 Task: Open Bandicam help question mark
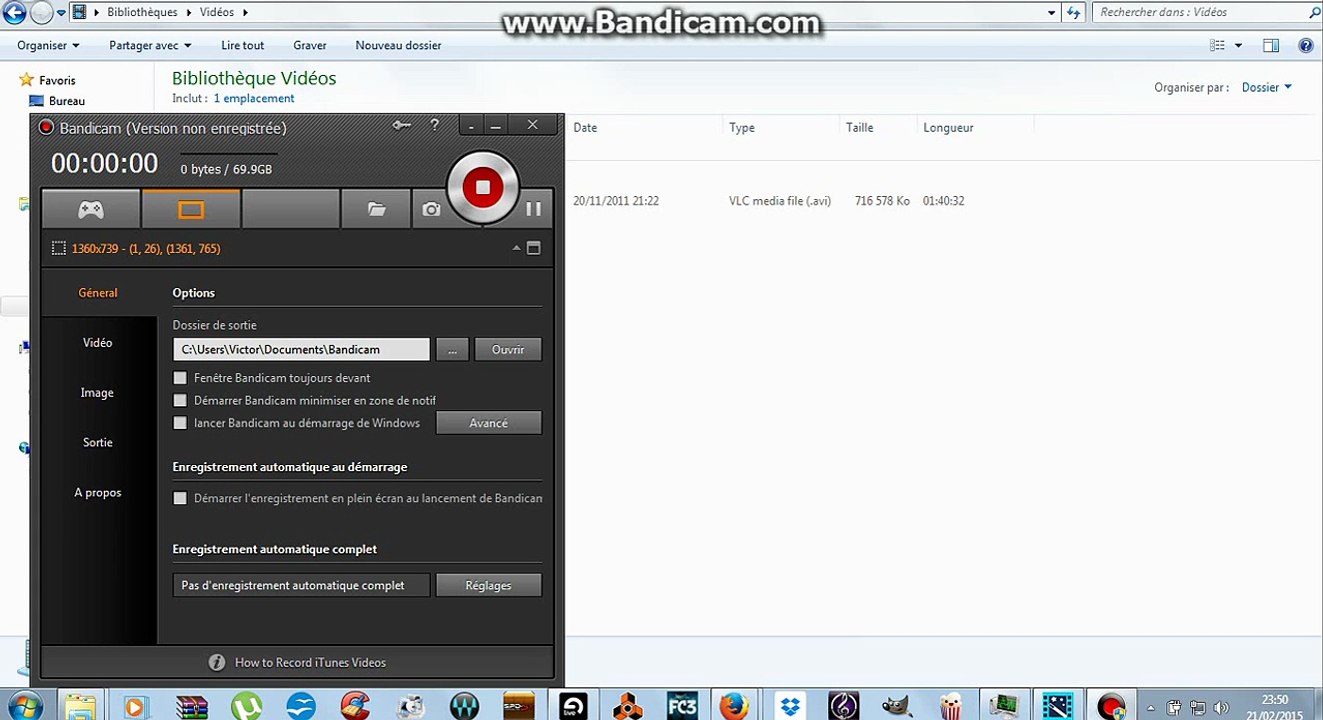(x=435, y=125)
